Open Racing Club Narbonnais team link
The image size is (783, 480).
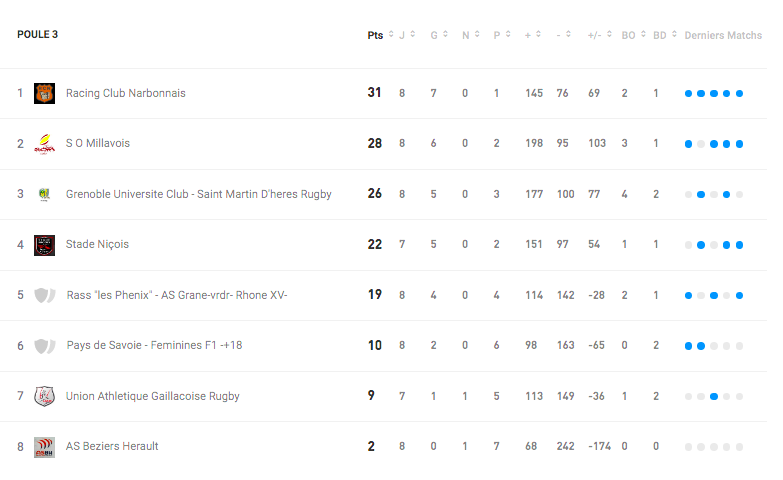click(x=125, y=93)
